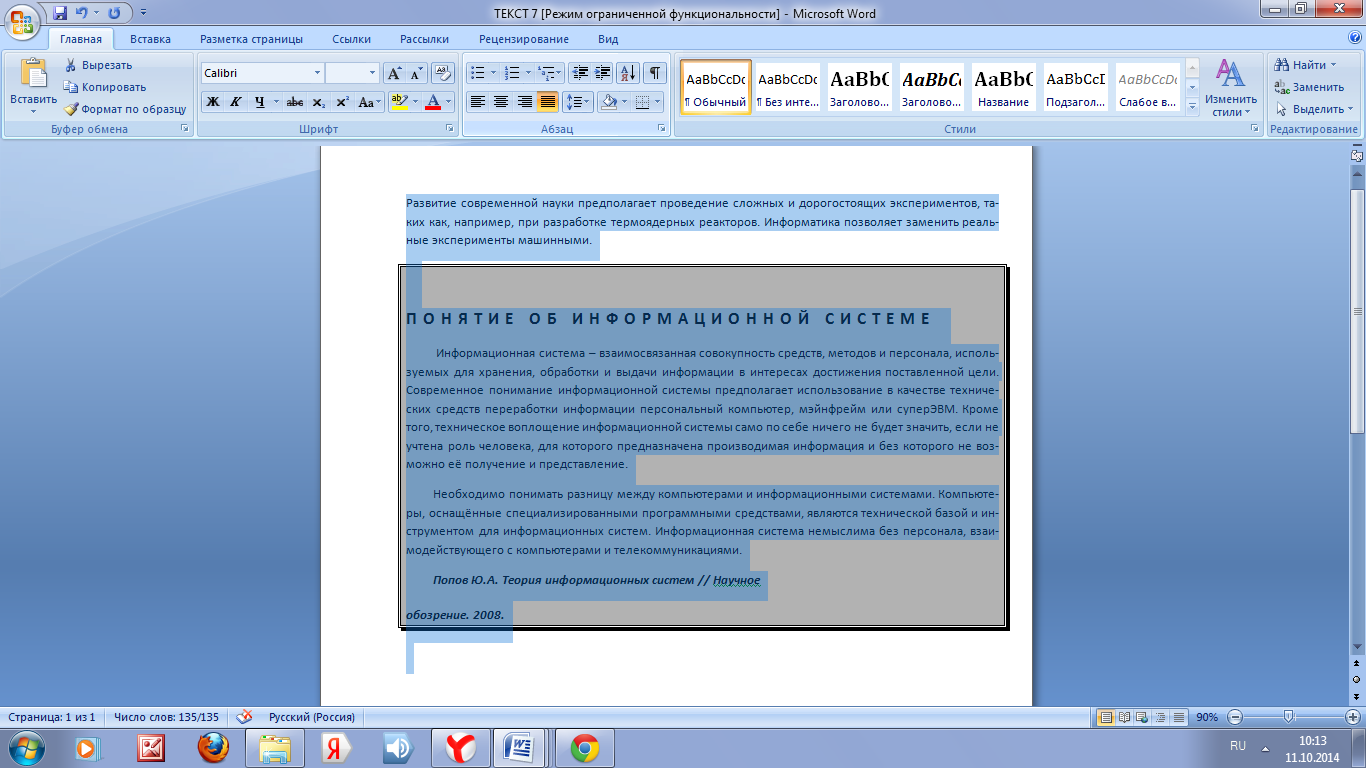Viewport: 1366px width, 768px height.
Task: Apply the Обычный style
Action: (x=716, y=87)
